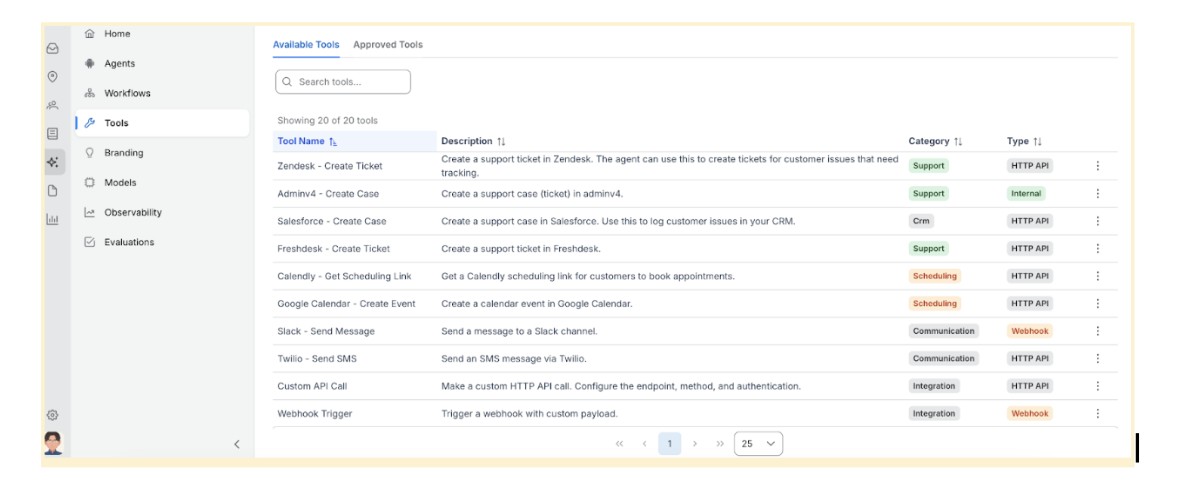Open the Agents menu item
This screenshot has height=494, width=1196.
pos(162,63)
